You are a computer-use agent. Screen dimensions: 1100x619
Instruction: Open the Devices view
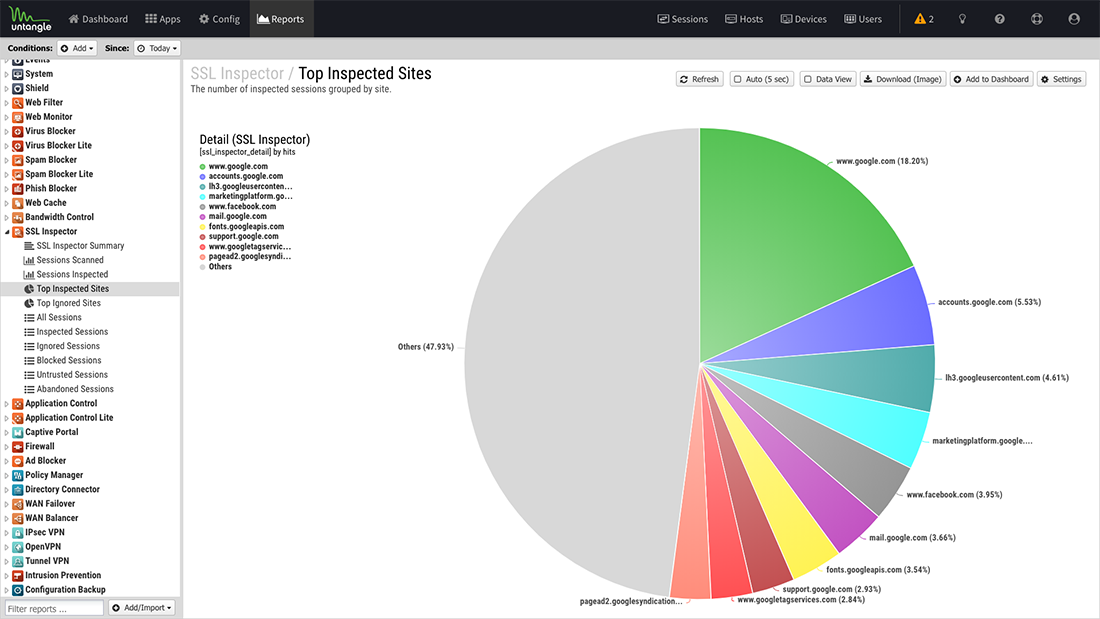pos(804,19)
